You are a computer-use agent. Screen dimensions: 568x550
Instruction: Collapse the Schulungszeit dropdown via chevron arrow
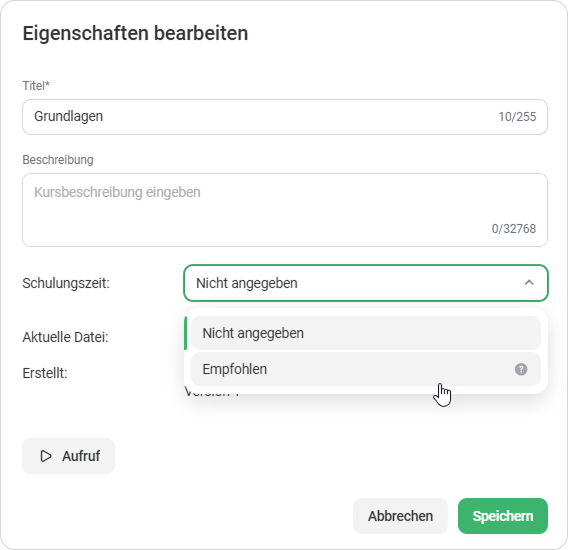pyautogui.click(x=529, y=283)
